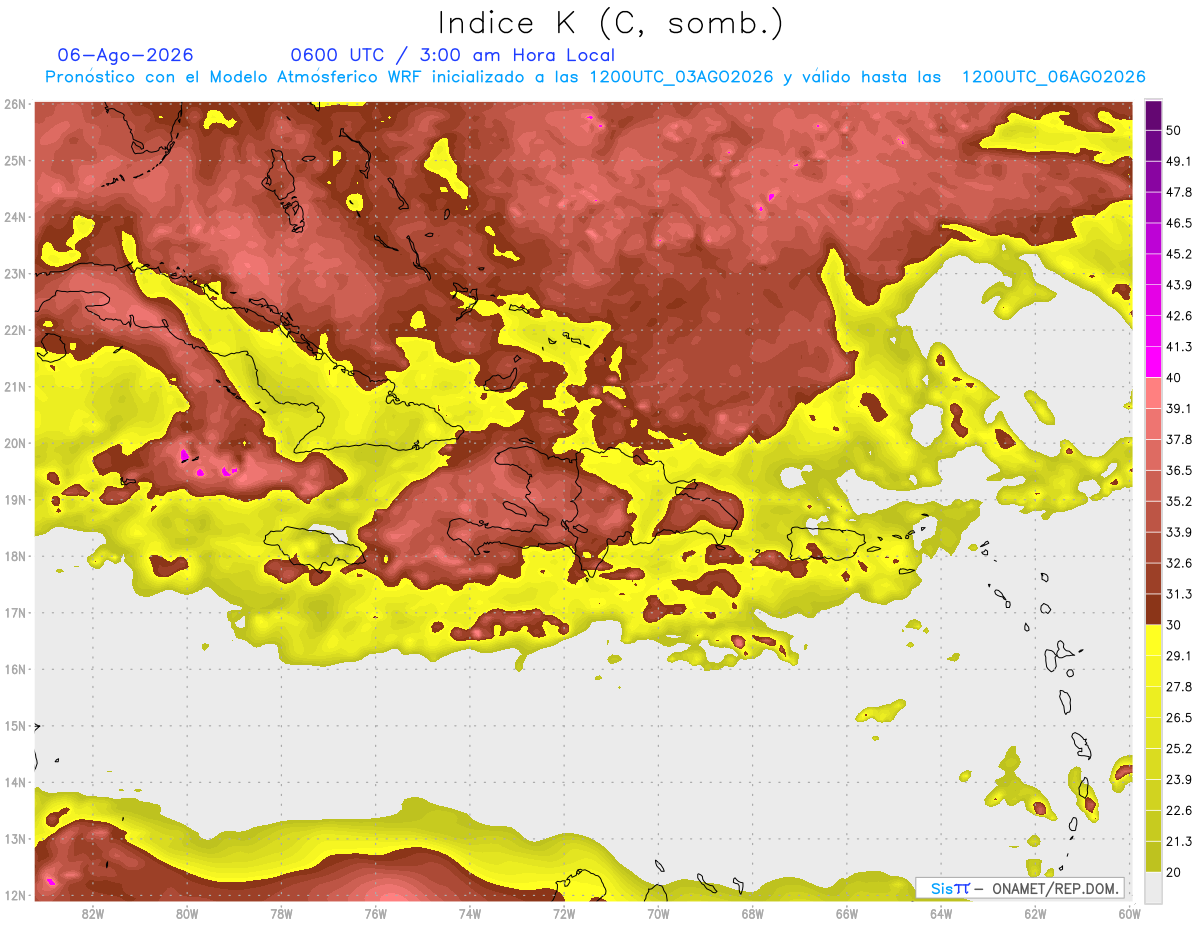Click the 66W longitude label

[846, 913]
